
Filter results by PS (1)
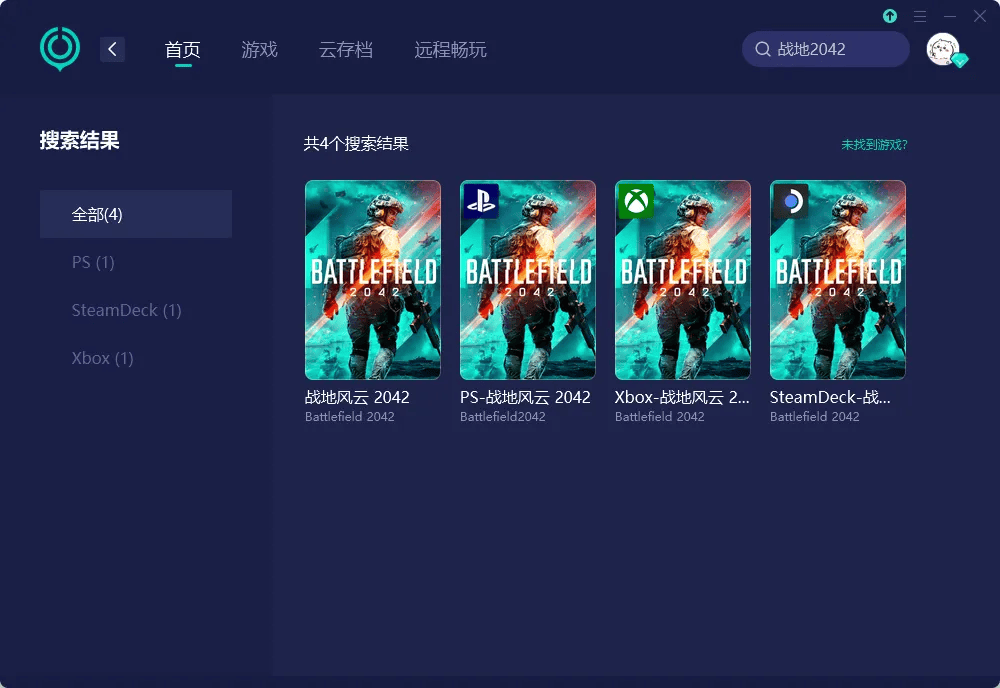[93, 262]
